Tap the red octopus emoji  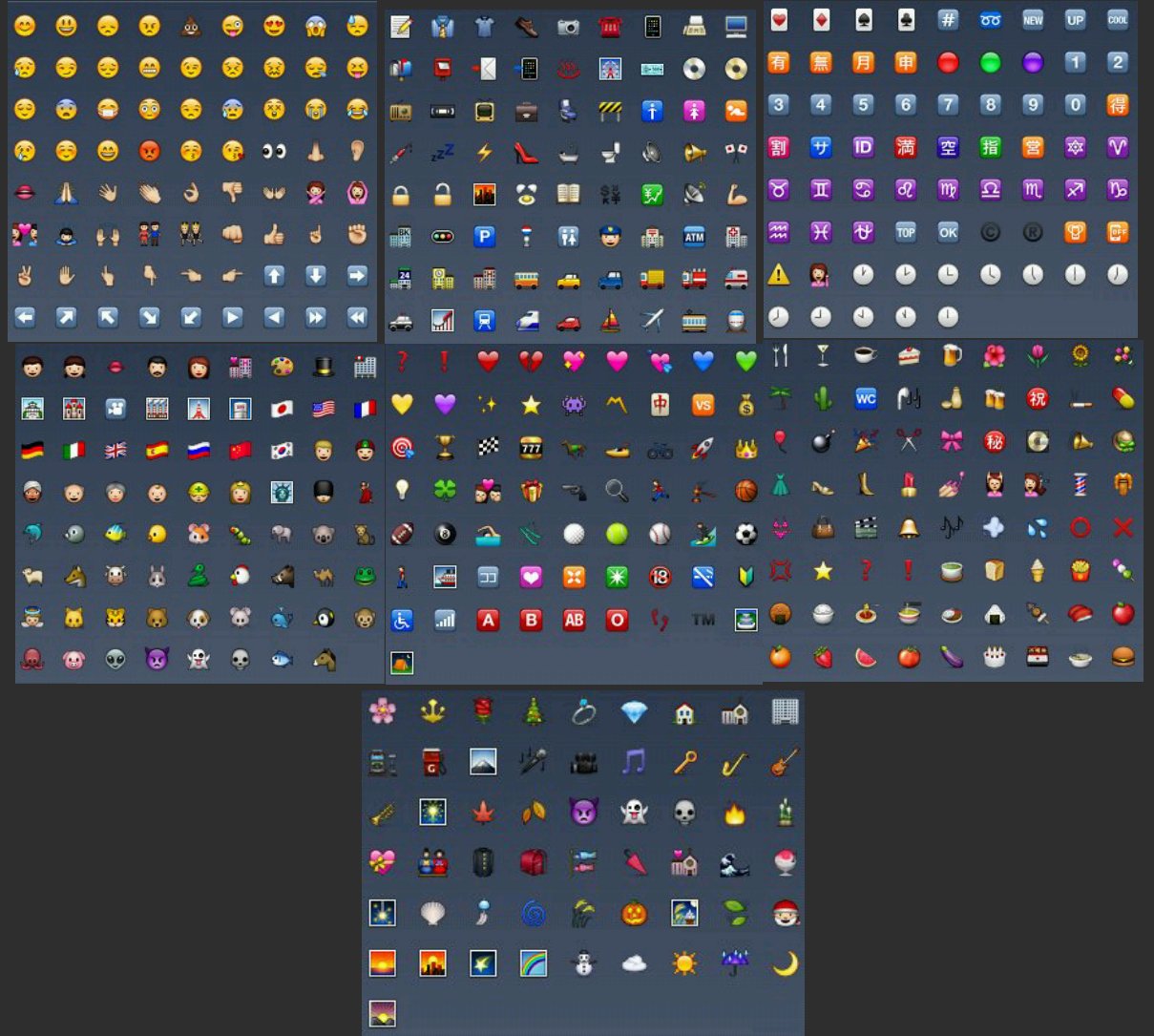click(32, 659)
